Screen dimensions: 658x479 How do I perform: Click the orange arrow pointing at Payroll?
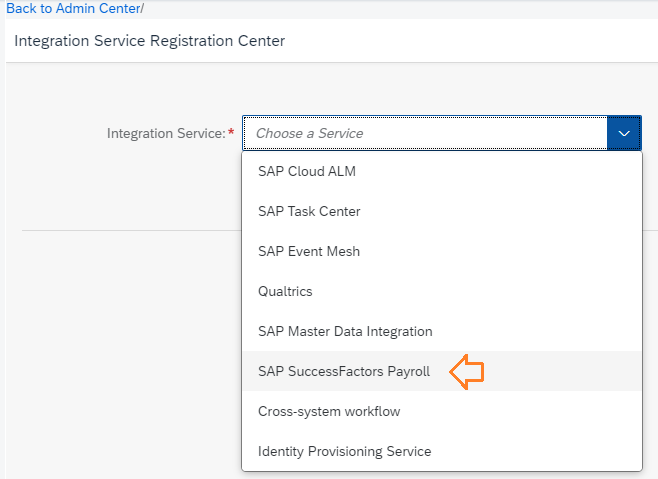tap(467, 372)
